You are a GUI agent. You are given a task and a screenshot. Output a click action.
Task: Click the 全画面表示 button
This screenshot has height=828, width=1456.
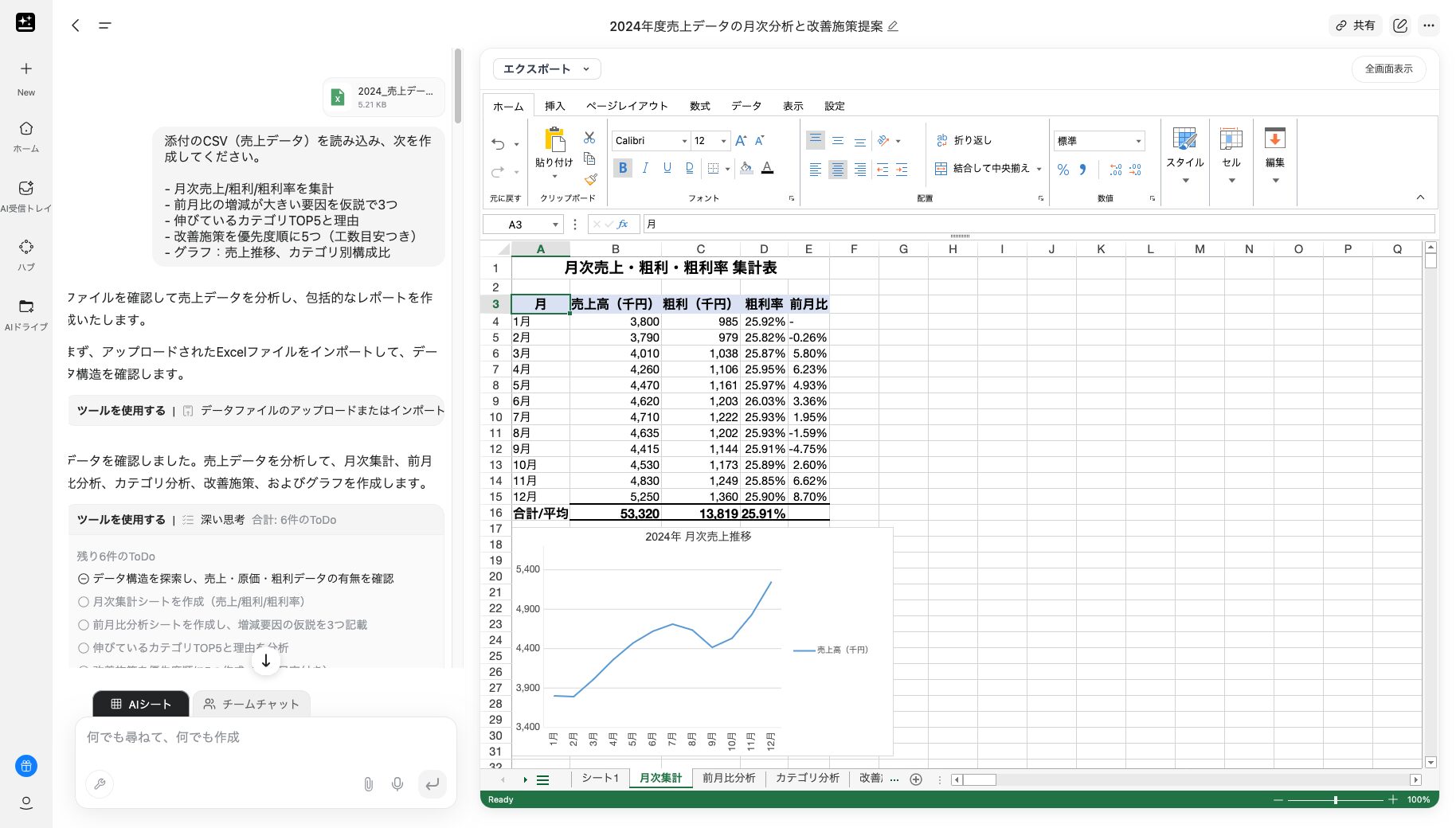click(x=1388, y=69)
